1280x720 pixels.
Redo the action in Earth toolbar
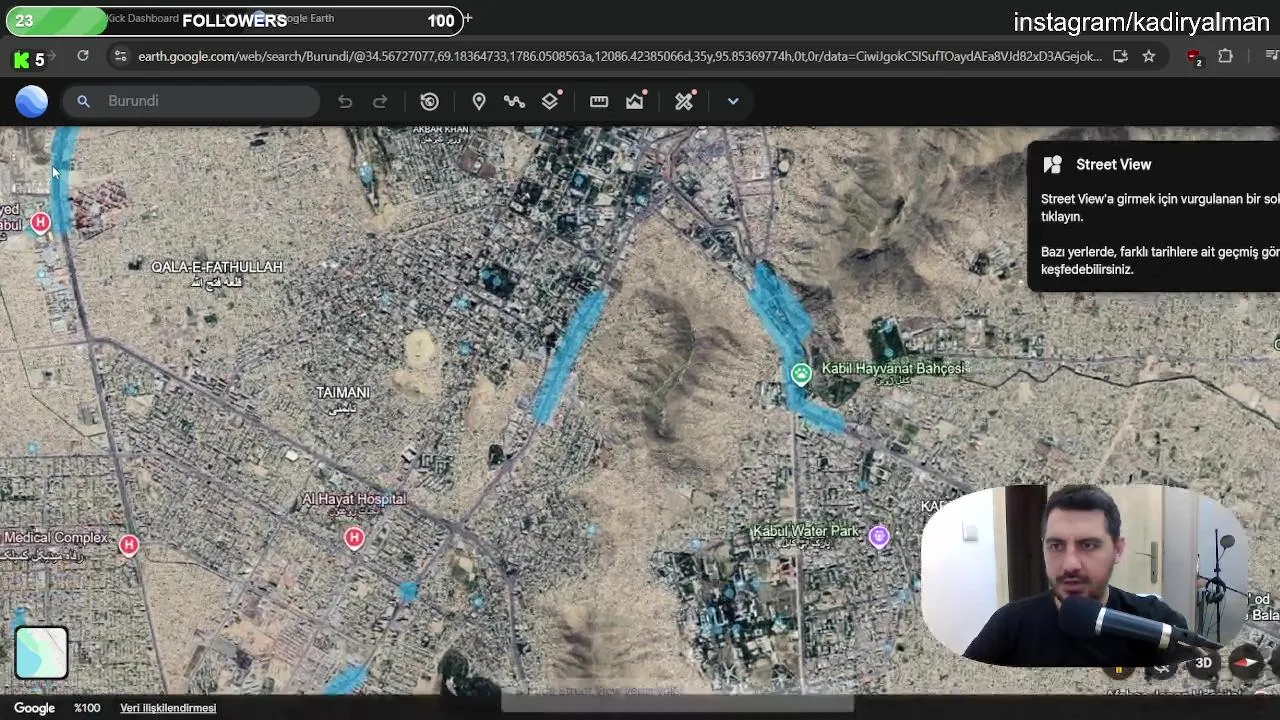click(380, 101)
